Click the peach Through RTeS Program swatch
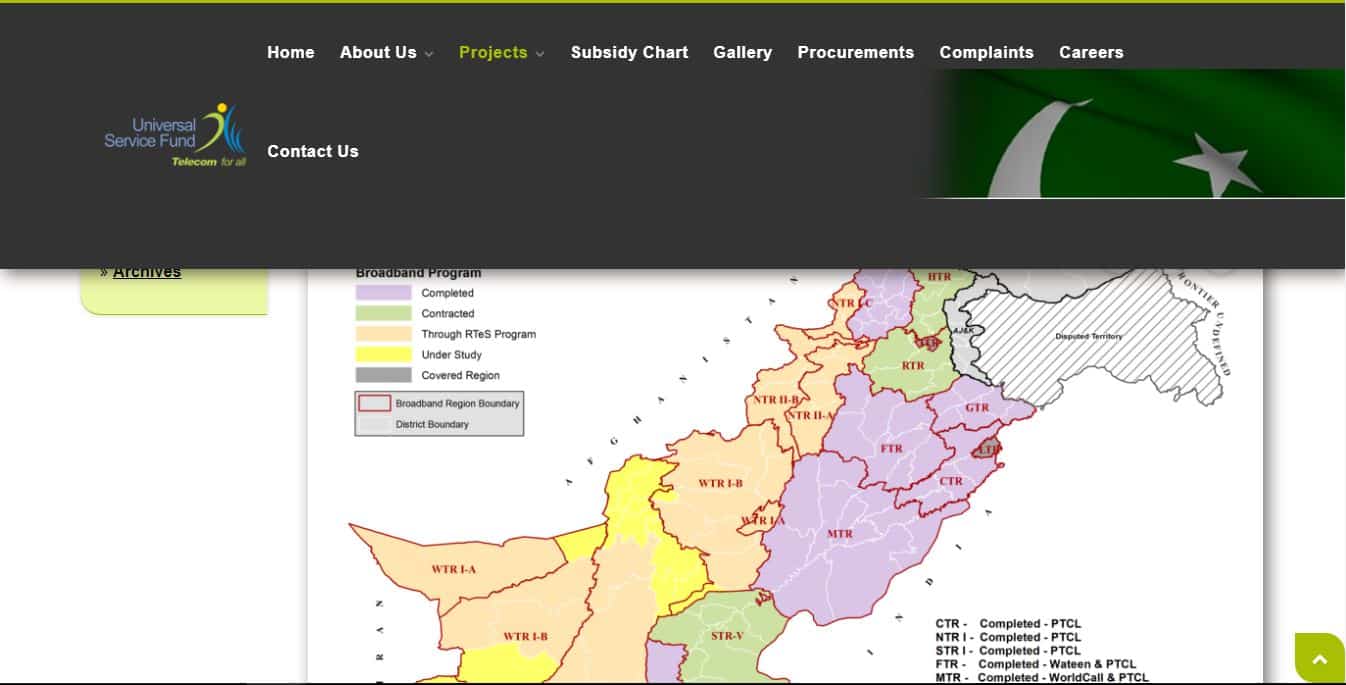 click(384, 334)
